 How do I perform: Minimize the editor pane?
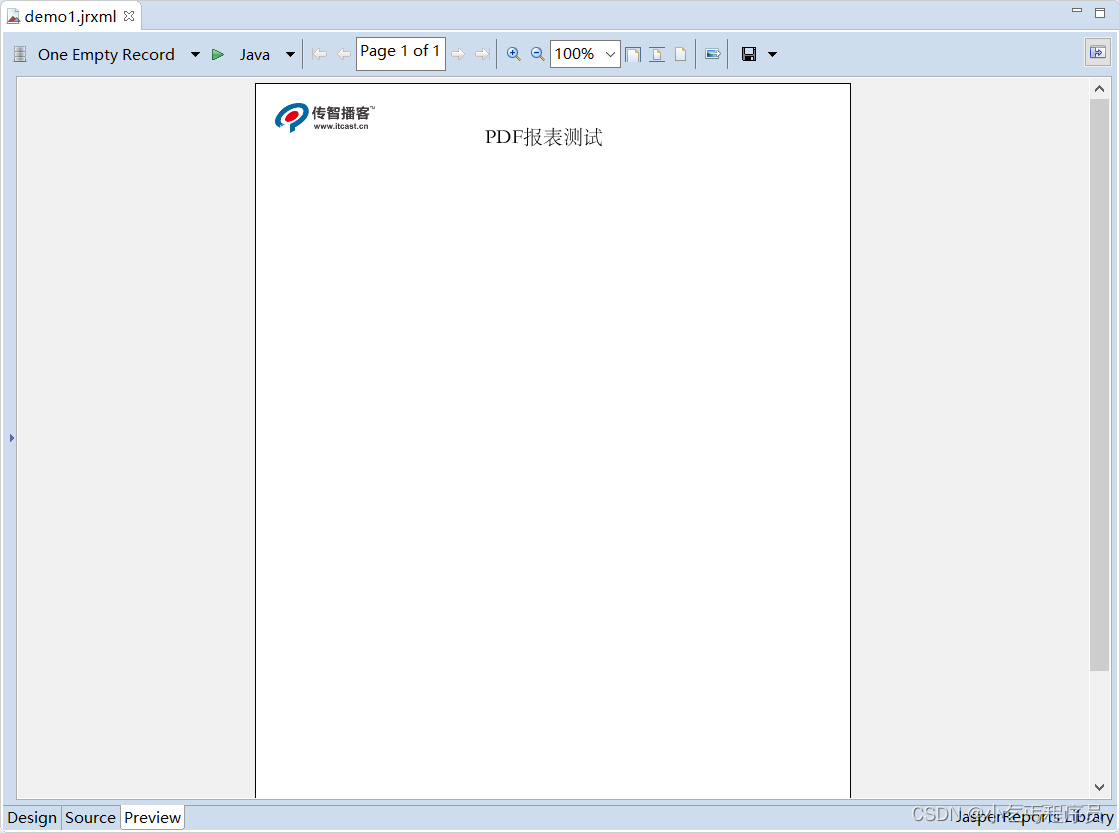click(1077, 11)
